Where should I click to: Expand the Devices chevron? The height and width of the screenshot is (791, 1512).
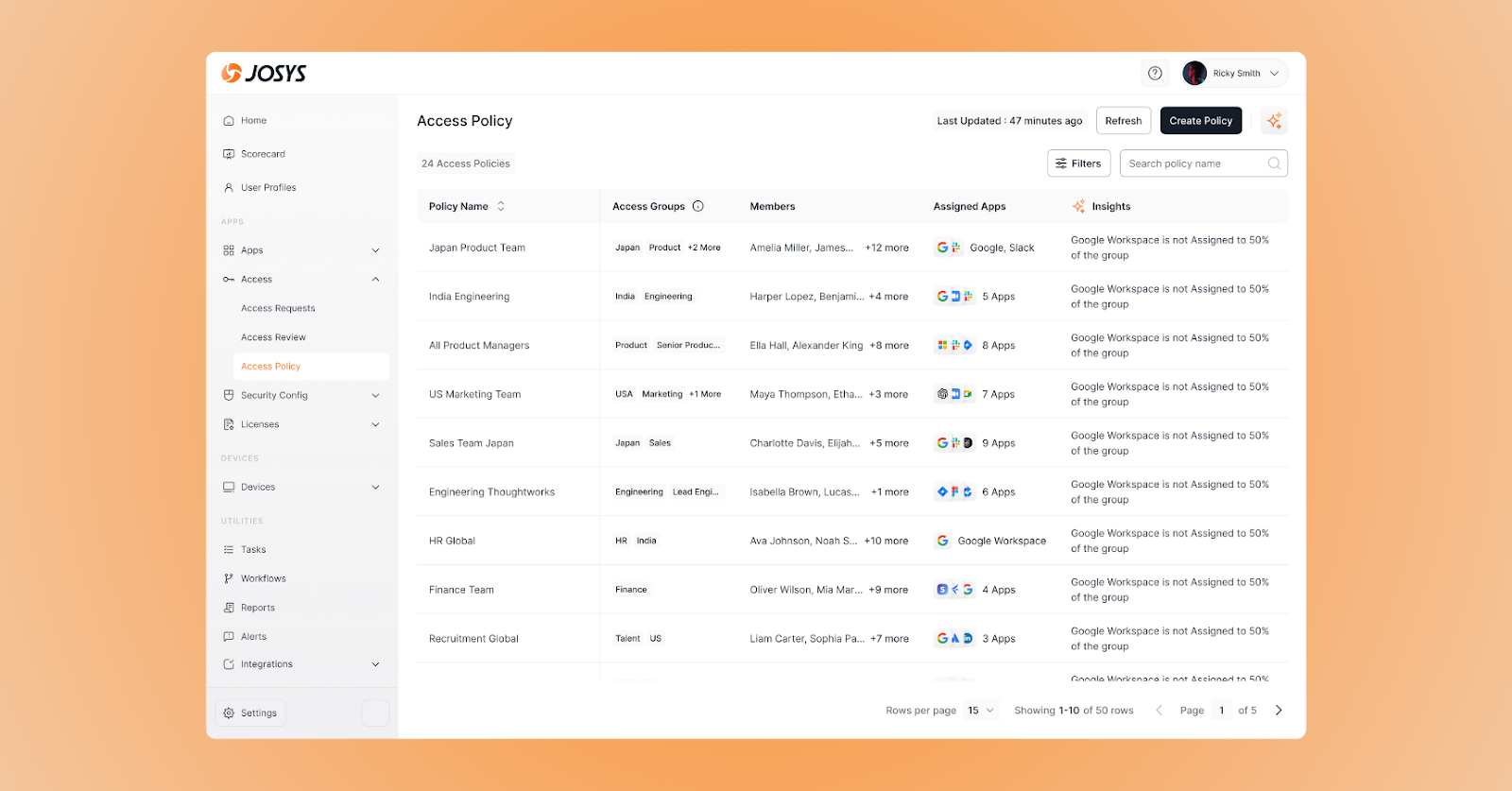click(x=375, y=488)
